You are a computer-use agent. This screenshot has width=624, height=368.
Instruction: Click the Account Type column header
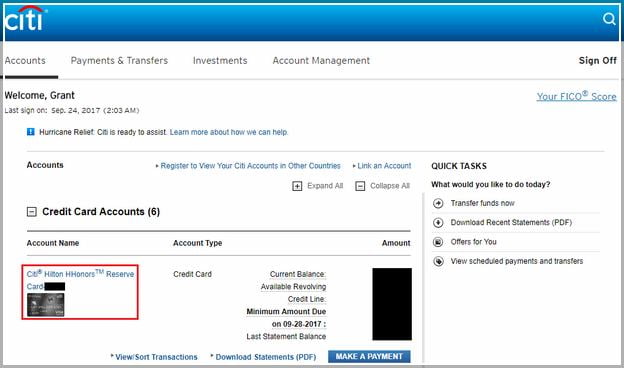tap(197, 243)
